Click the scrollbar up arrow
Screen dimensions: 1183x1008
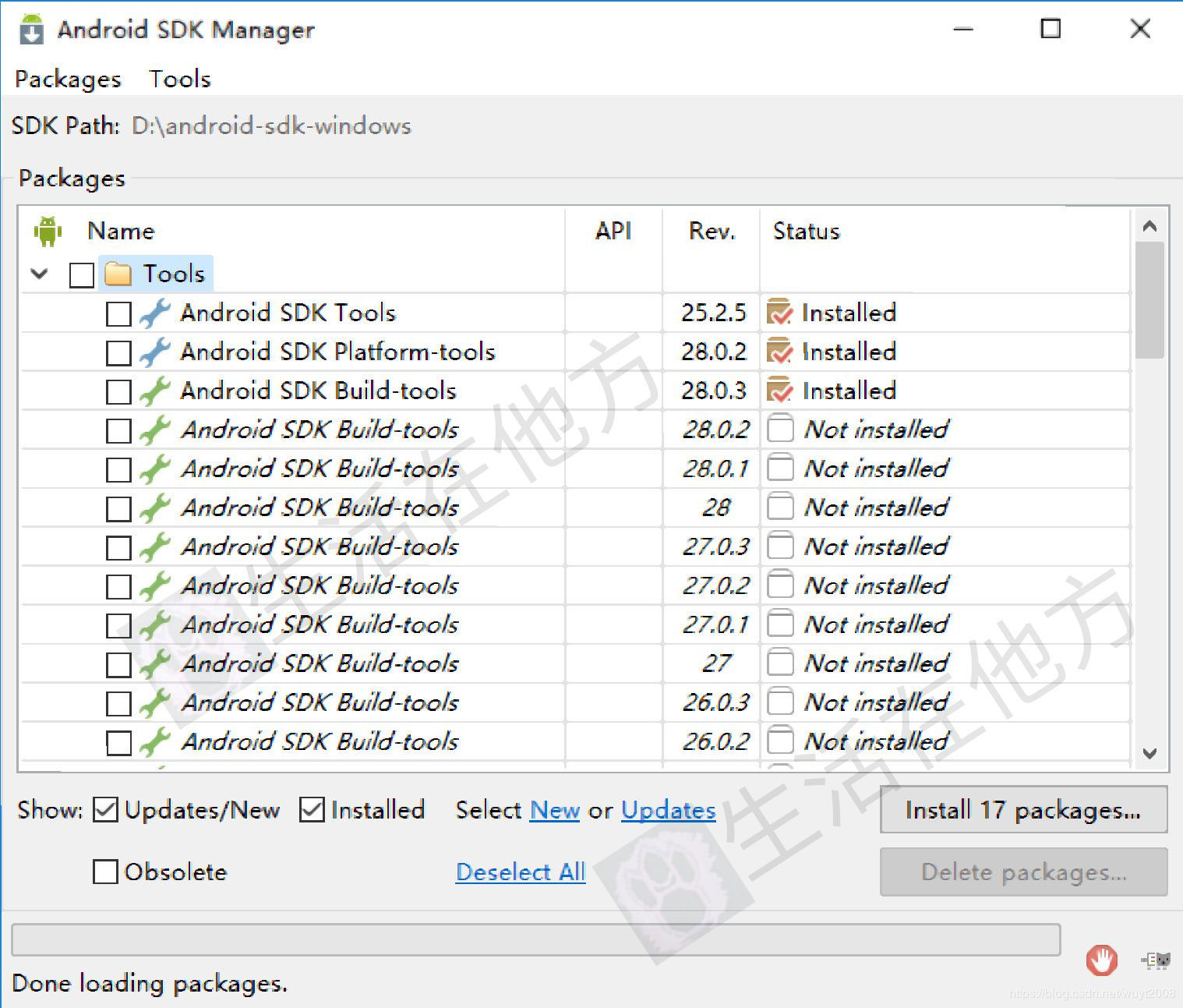point(1149,226)
